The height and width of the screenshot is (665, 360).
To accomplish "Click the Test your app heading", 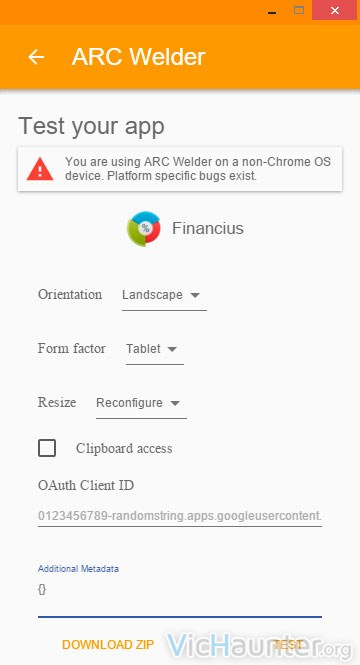I will pos(91,126).
